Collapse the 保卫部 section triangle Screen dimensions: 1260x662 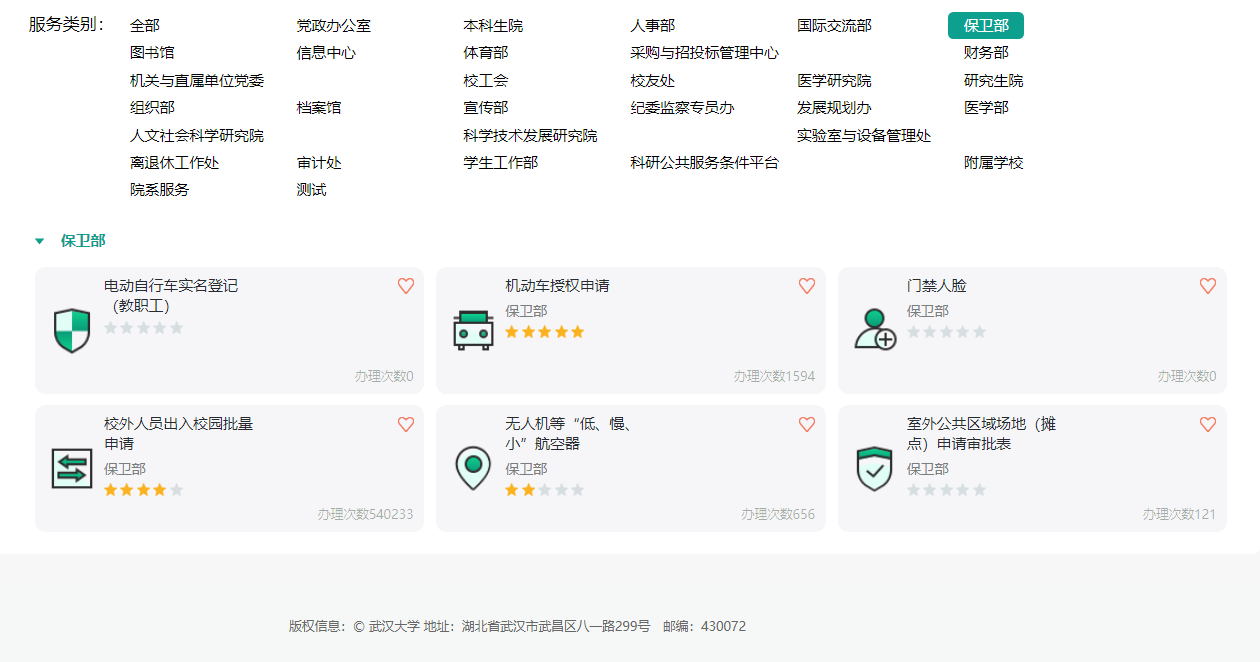pyautogui.click(x=40, y=241)
